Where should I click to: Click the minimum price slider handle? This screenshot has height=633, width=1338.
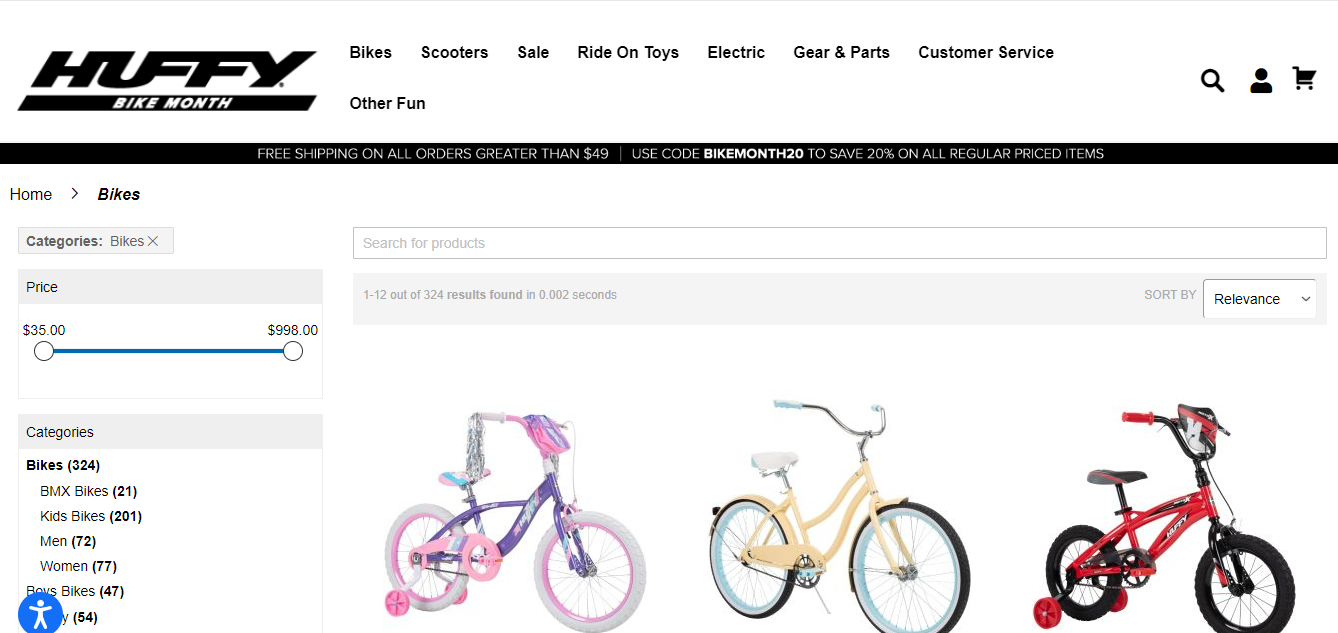click(x=44, y=351)
